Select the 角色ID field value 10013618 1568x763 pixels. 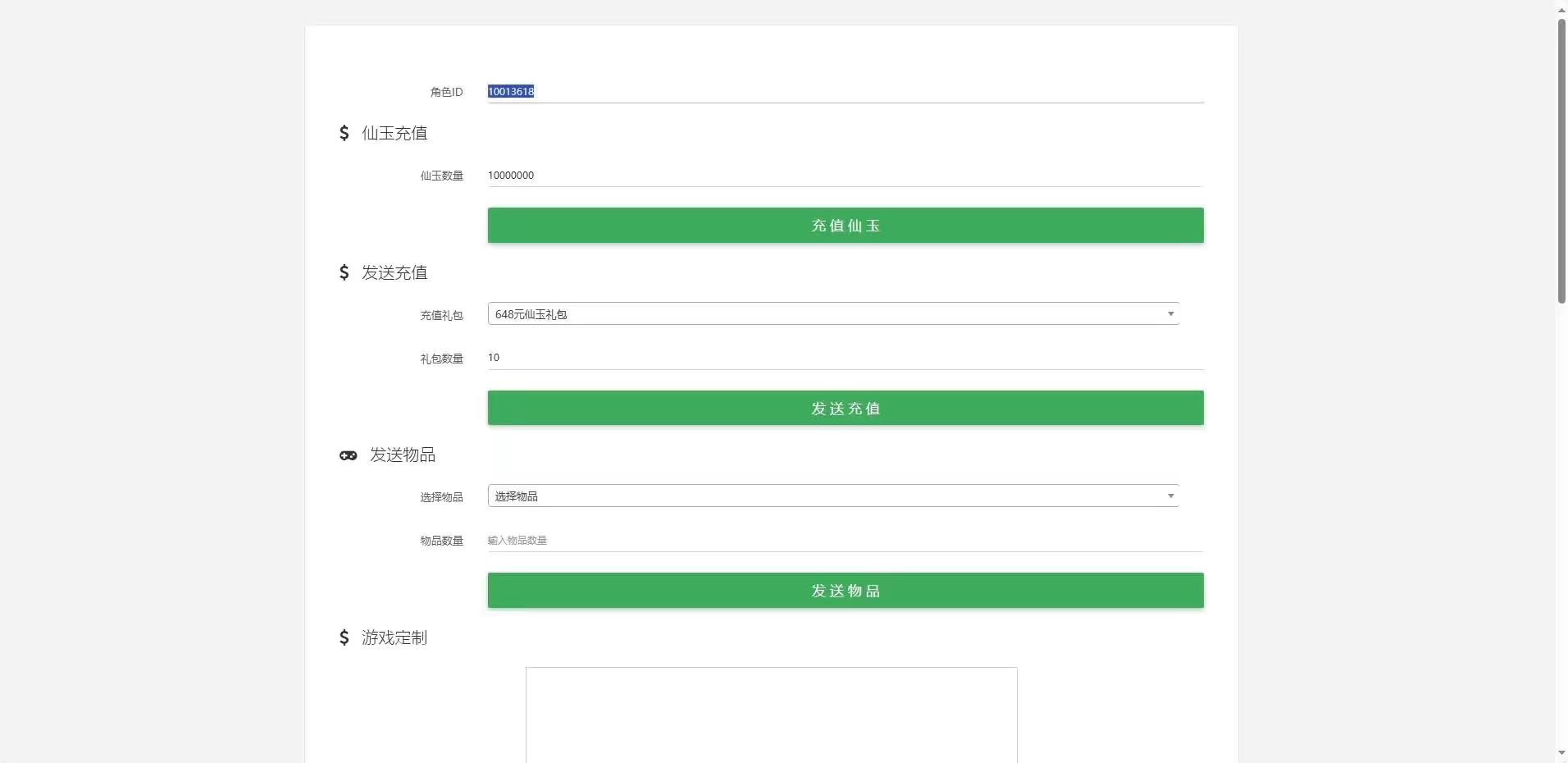tap(510, 91)
